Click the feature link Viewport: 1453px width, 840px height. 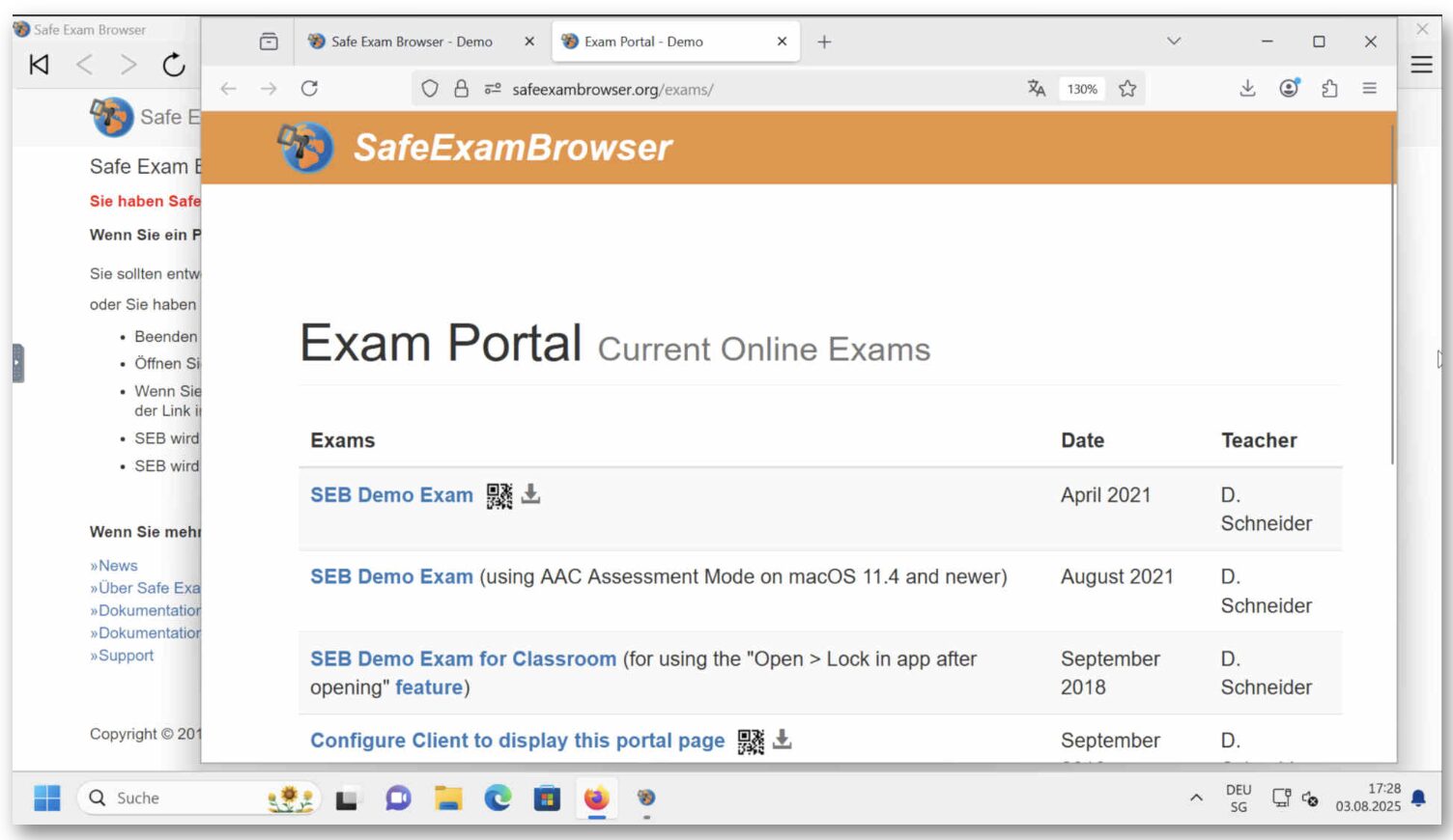(x=429, y=687)
